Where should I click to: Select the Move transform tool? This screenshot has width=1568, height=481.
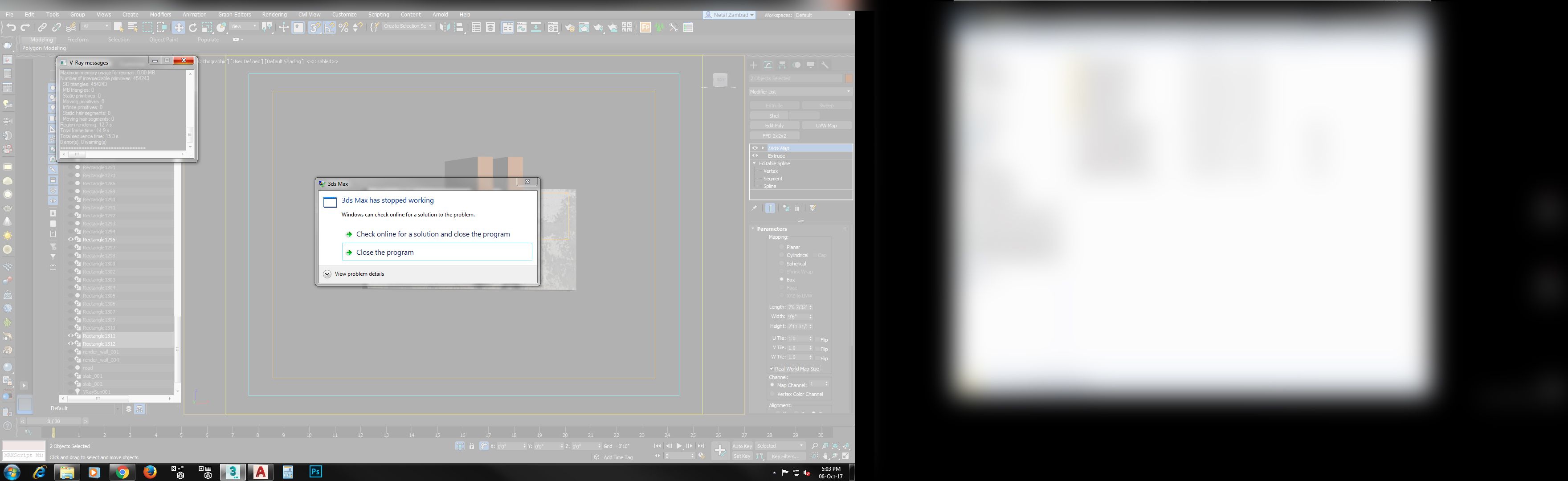point(178,28)
